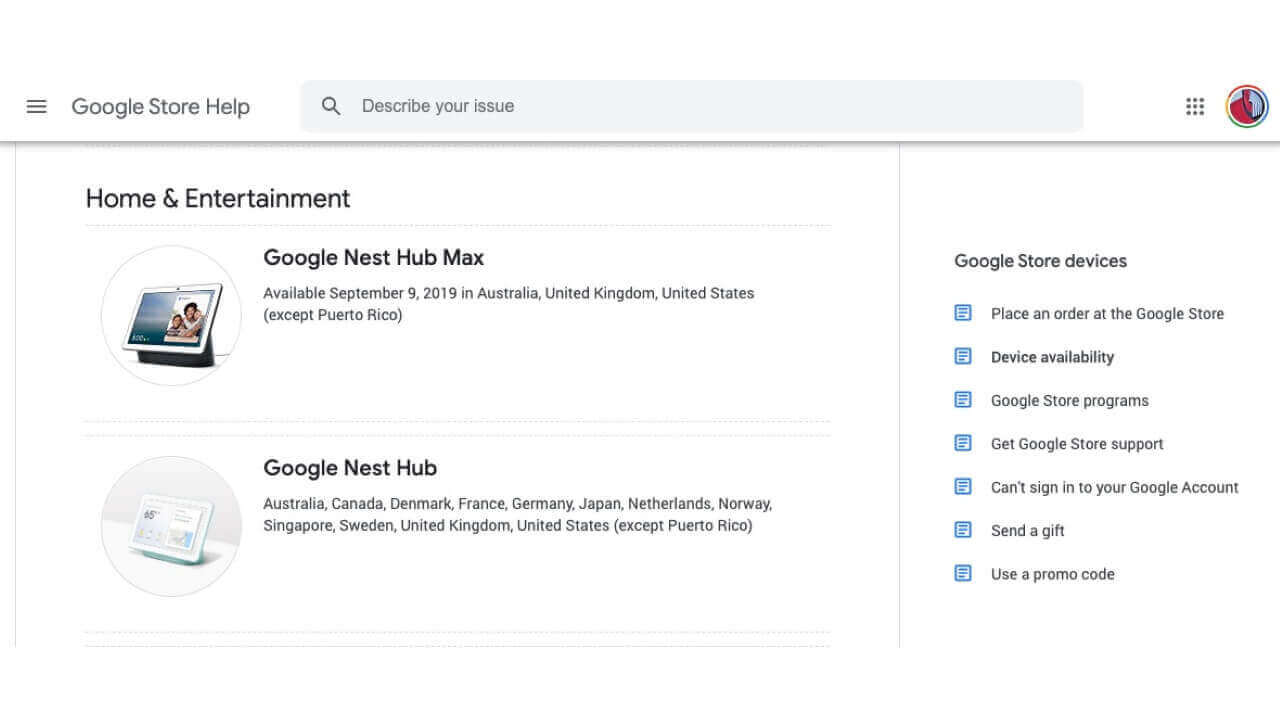Open the Google apps grid
This screenshot has height=720, width=1280.
point(1195,106)
